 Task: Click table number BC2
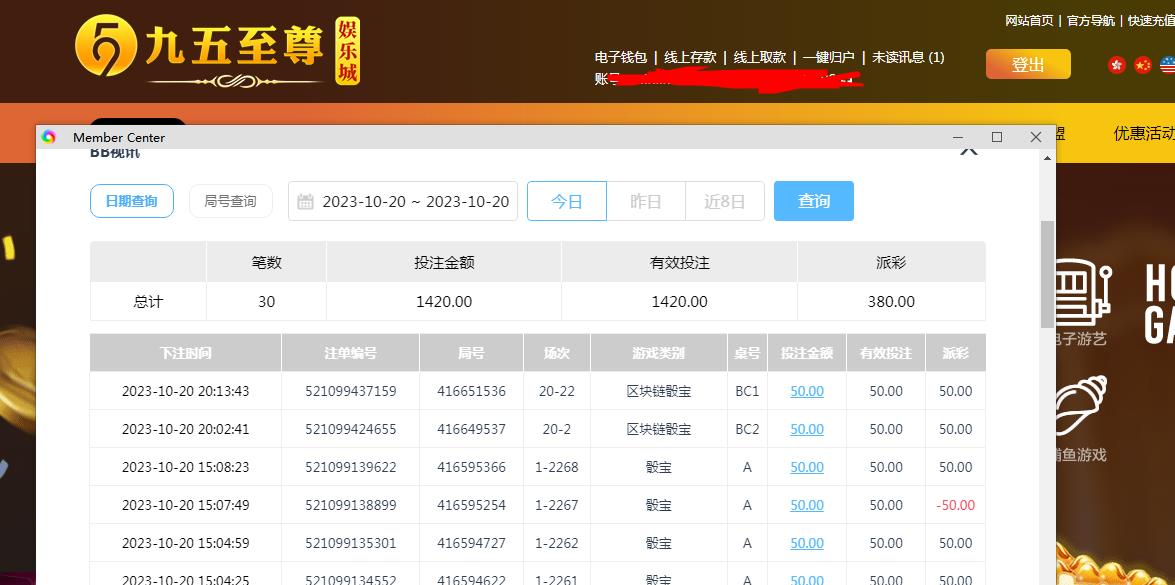click(x=747, y=429)
